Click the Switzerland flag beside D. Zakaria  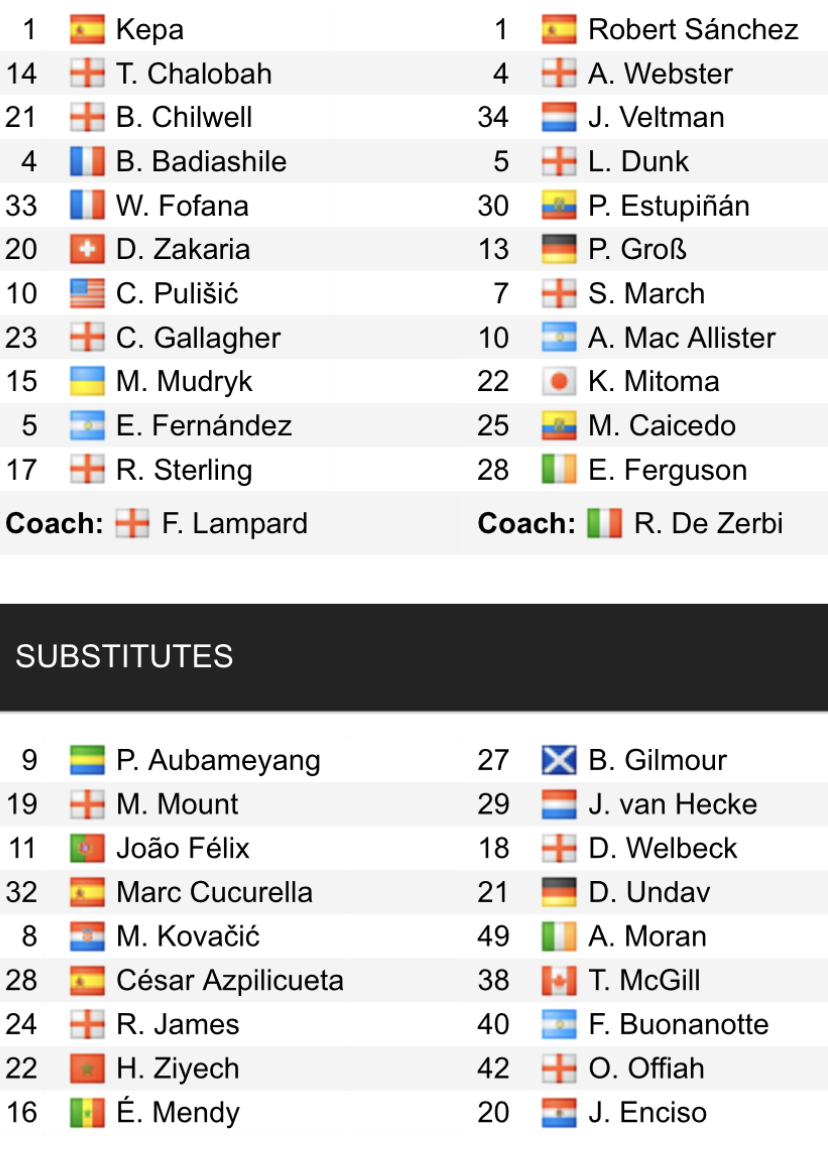87,249
